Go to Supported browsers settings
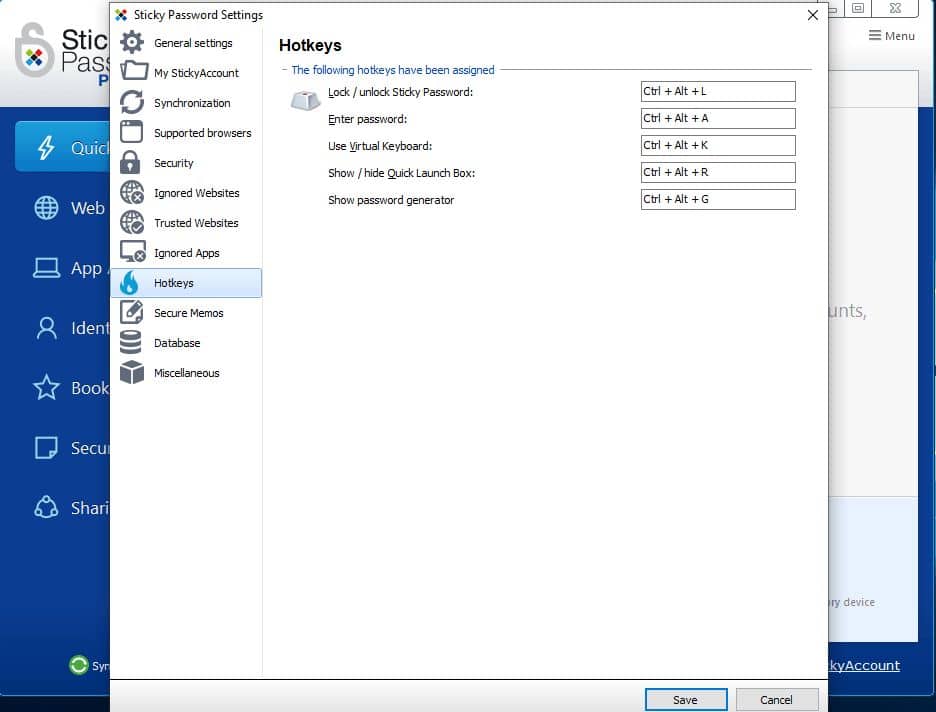The image size is (936, 712). (186, 132)
